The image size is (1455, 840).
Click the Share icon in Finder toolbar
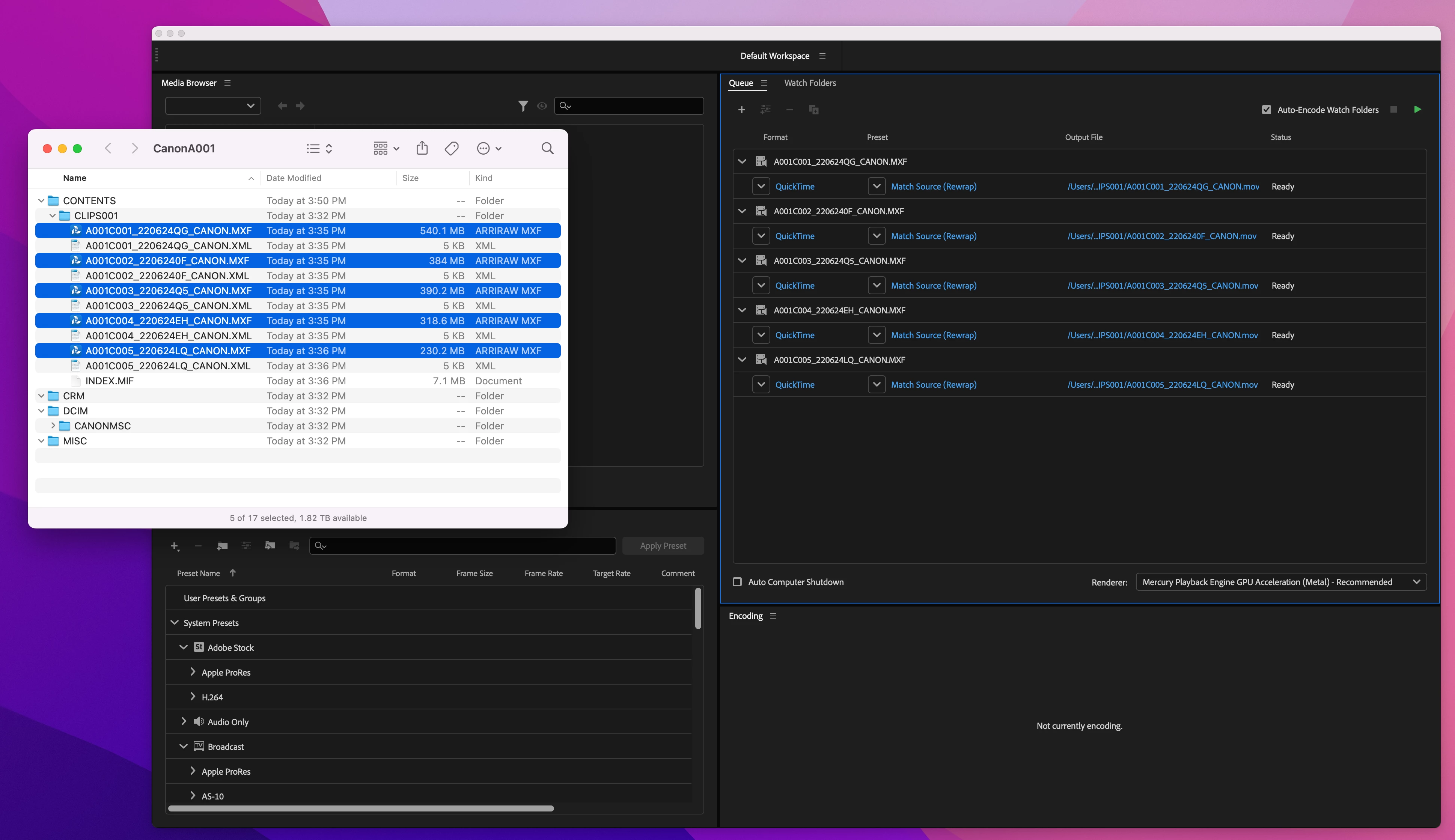click(x=422, y=148)
